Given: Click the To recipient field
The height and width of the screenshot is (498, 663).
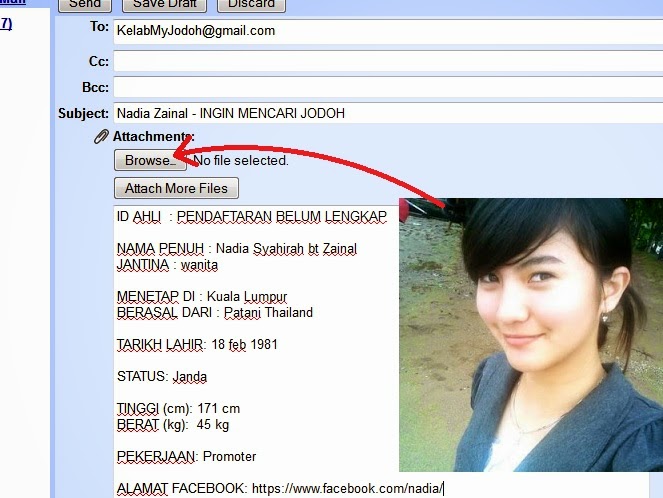Looking at the screenshot, I should click(388, 31).
